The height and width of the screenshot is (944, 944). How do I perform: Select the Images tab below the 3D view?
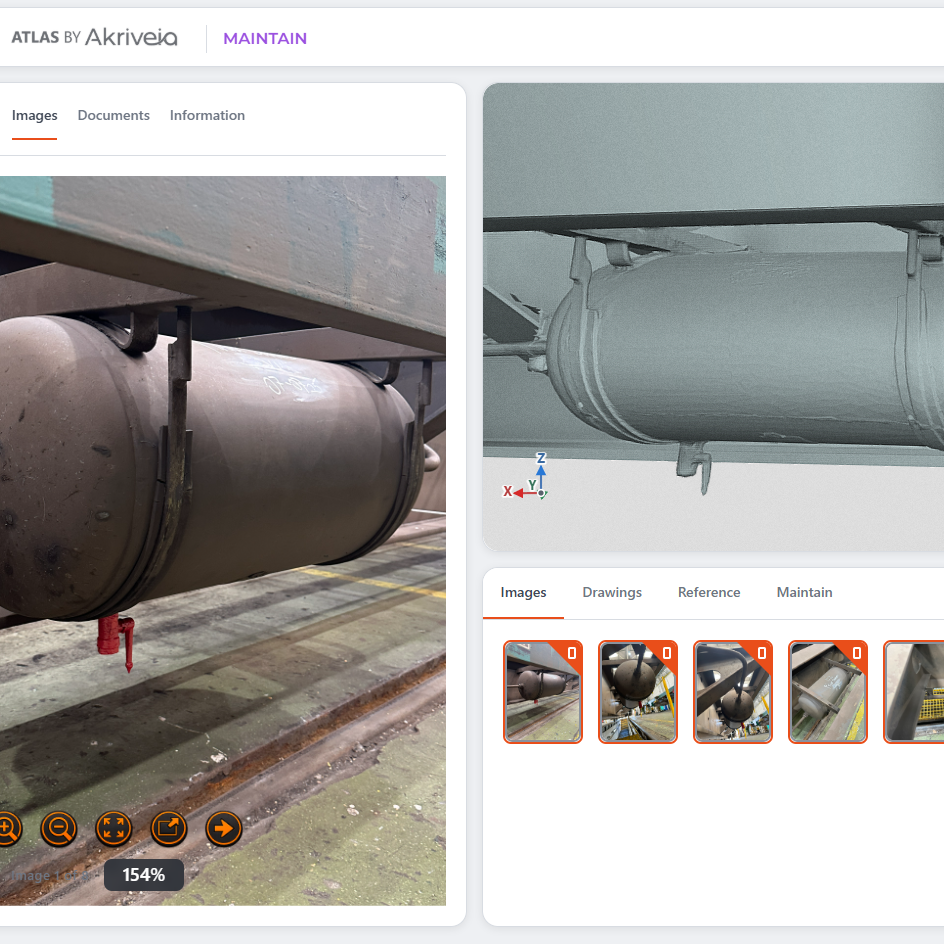523,592
